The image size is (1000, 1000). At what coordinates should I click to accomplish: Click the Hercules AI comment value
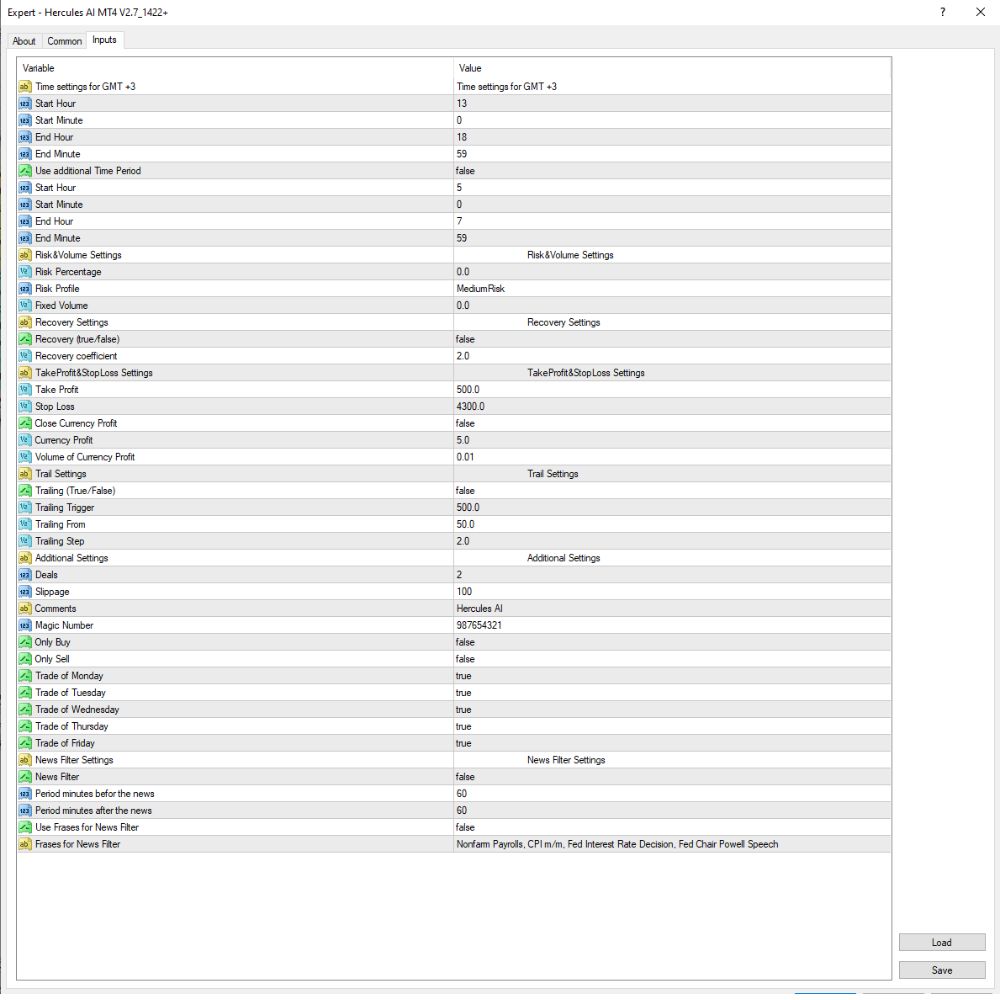click(x=480, y=608)
